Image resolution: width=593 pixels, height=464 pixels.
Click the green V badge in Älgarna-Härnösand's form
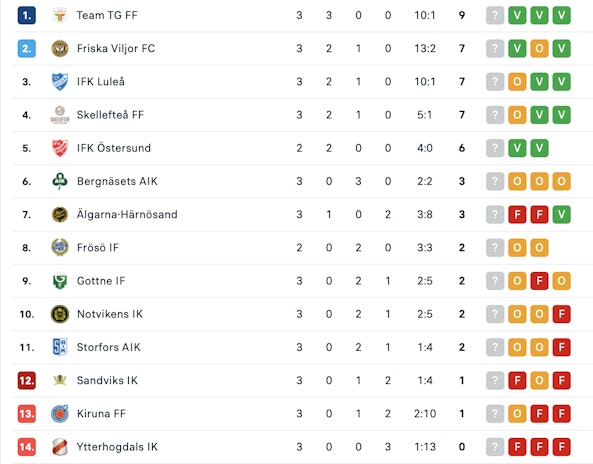562,214
